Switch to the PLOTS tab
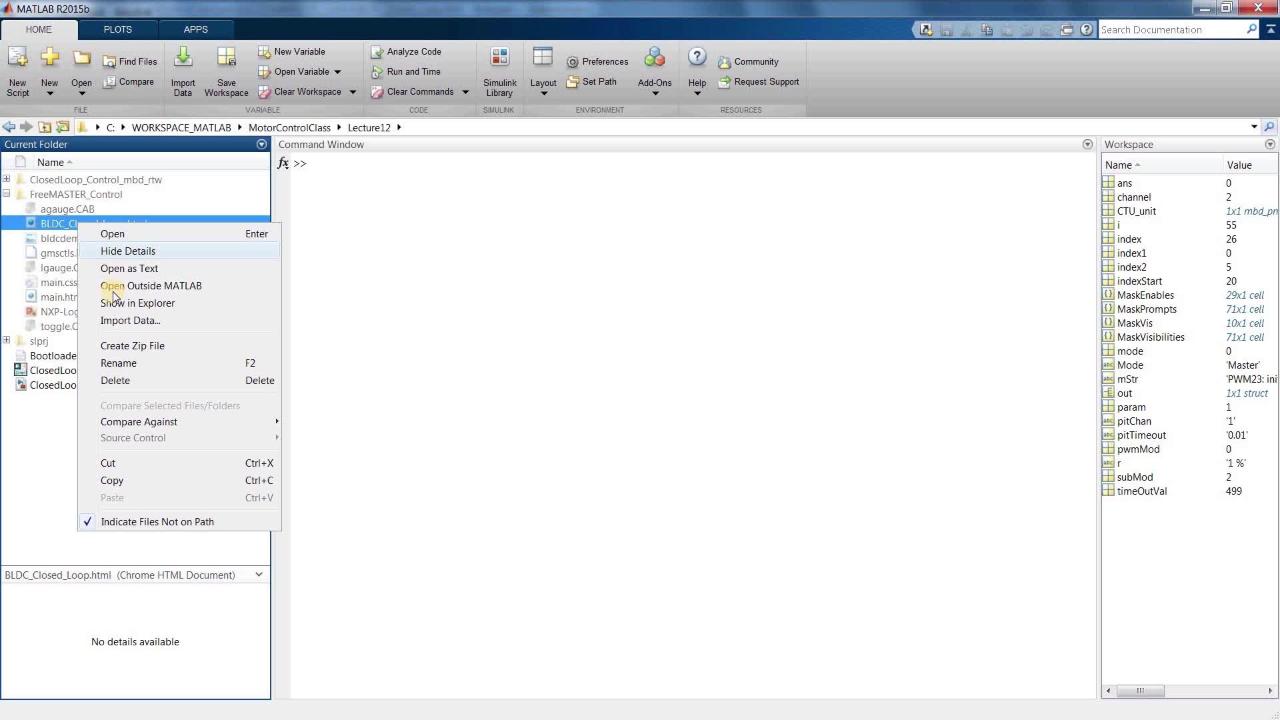The width and height of the screenshot is (1280, 720). (x=117, y=29)
